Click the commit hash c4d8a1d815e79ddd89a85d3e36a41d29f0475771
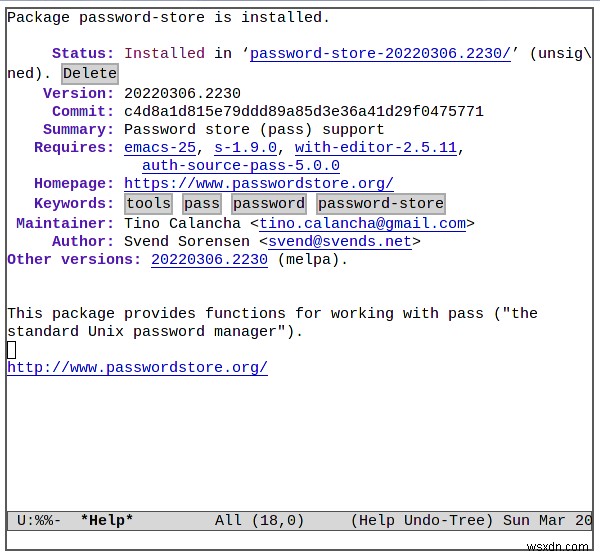600x557 pixels. [304, 111]
